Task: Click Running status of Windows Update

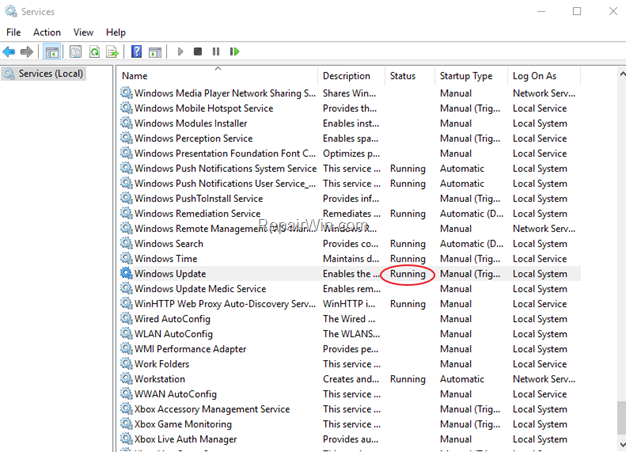Action: 408,274
